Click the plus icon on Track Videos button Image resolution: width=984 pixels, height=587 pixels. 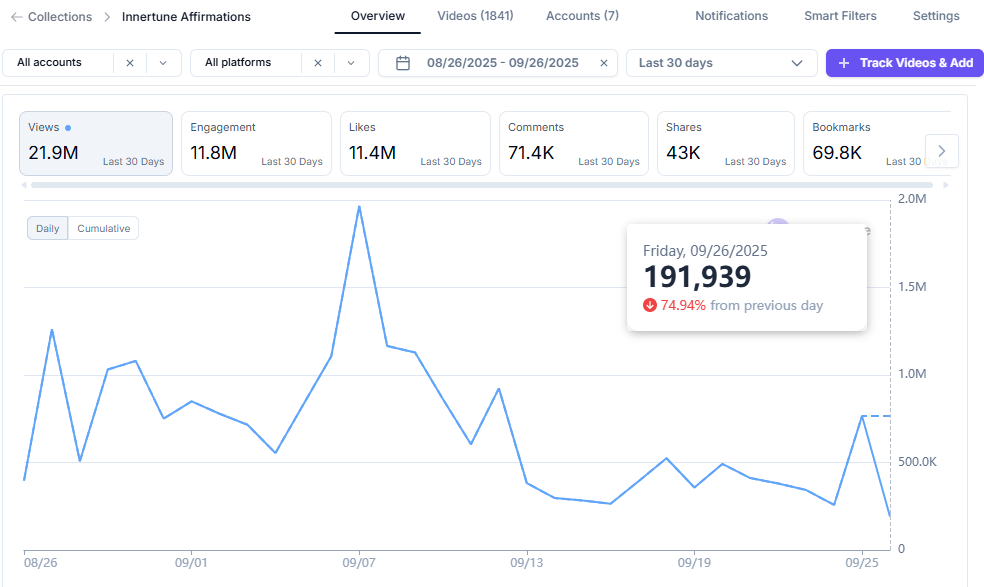[x=844, y=63]
